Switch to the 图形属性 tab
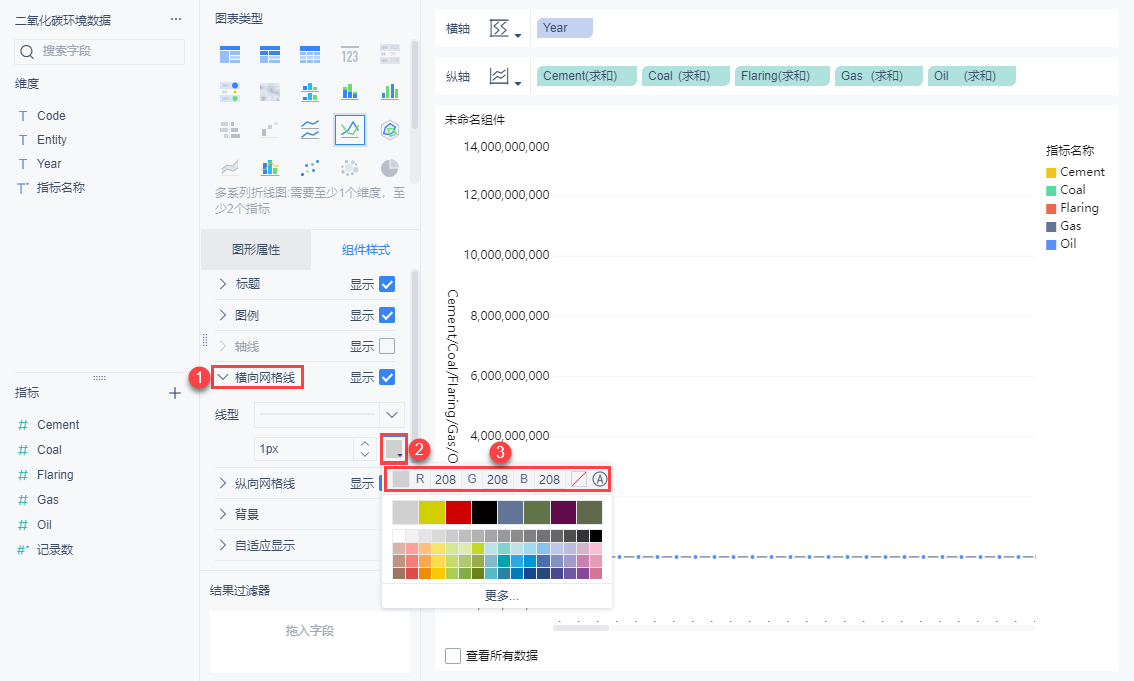The height and width of the screenshot is (681, 1134). click(256, 249)
